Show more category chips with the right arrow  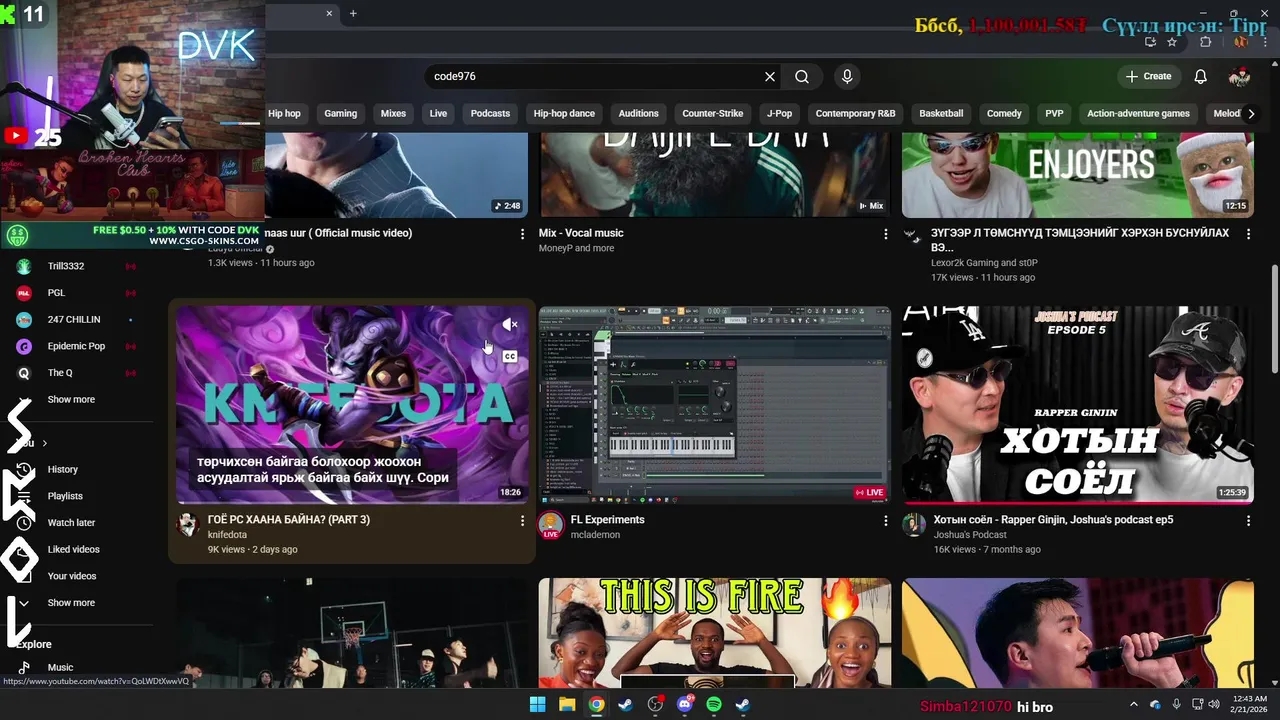point(1251,113)
